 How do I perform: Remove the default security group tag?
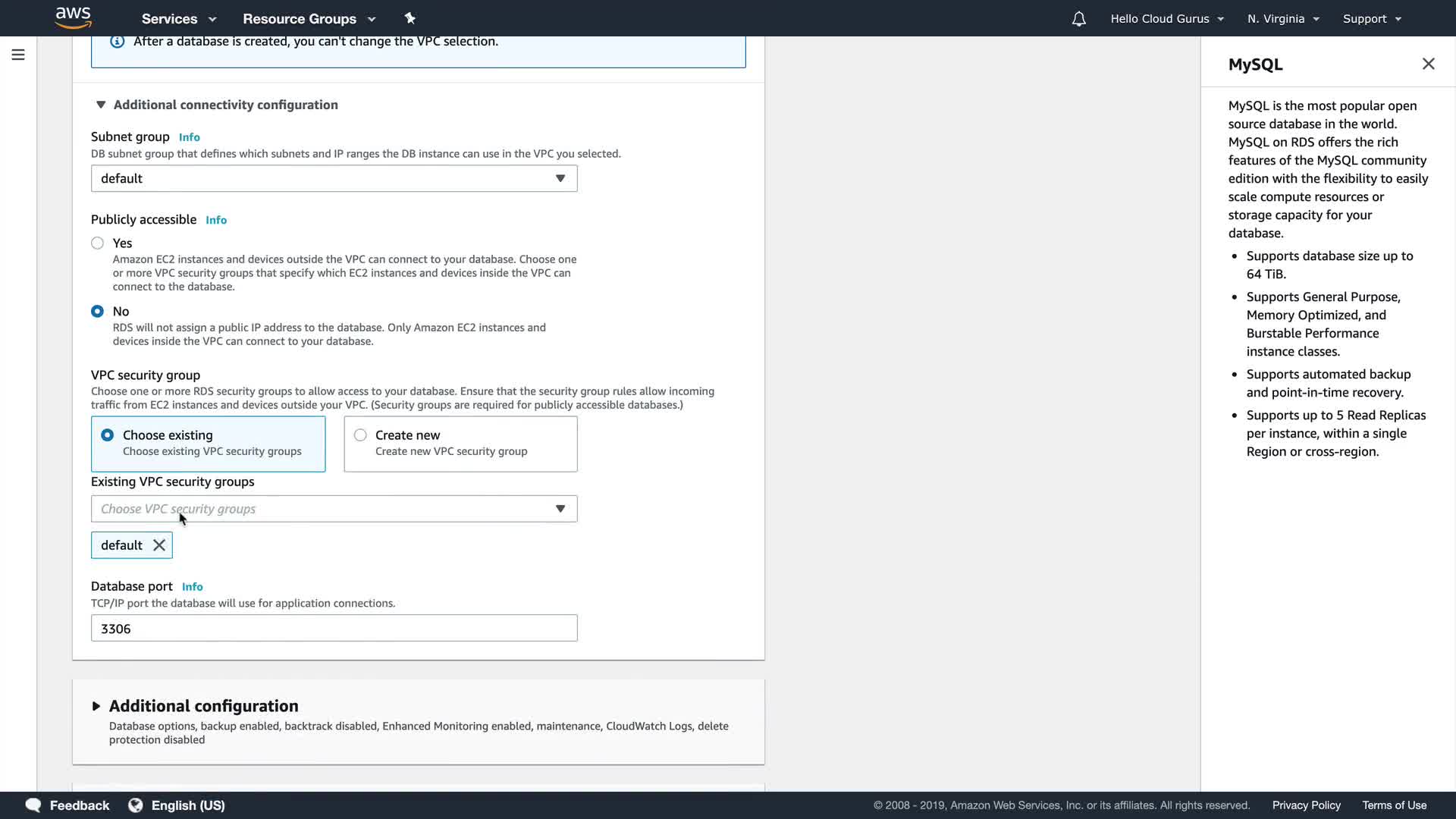(159, 545)
